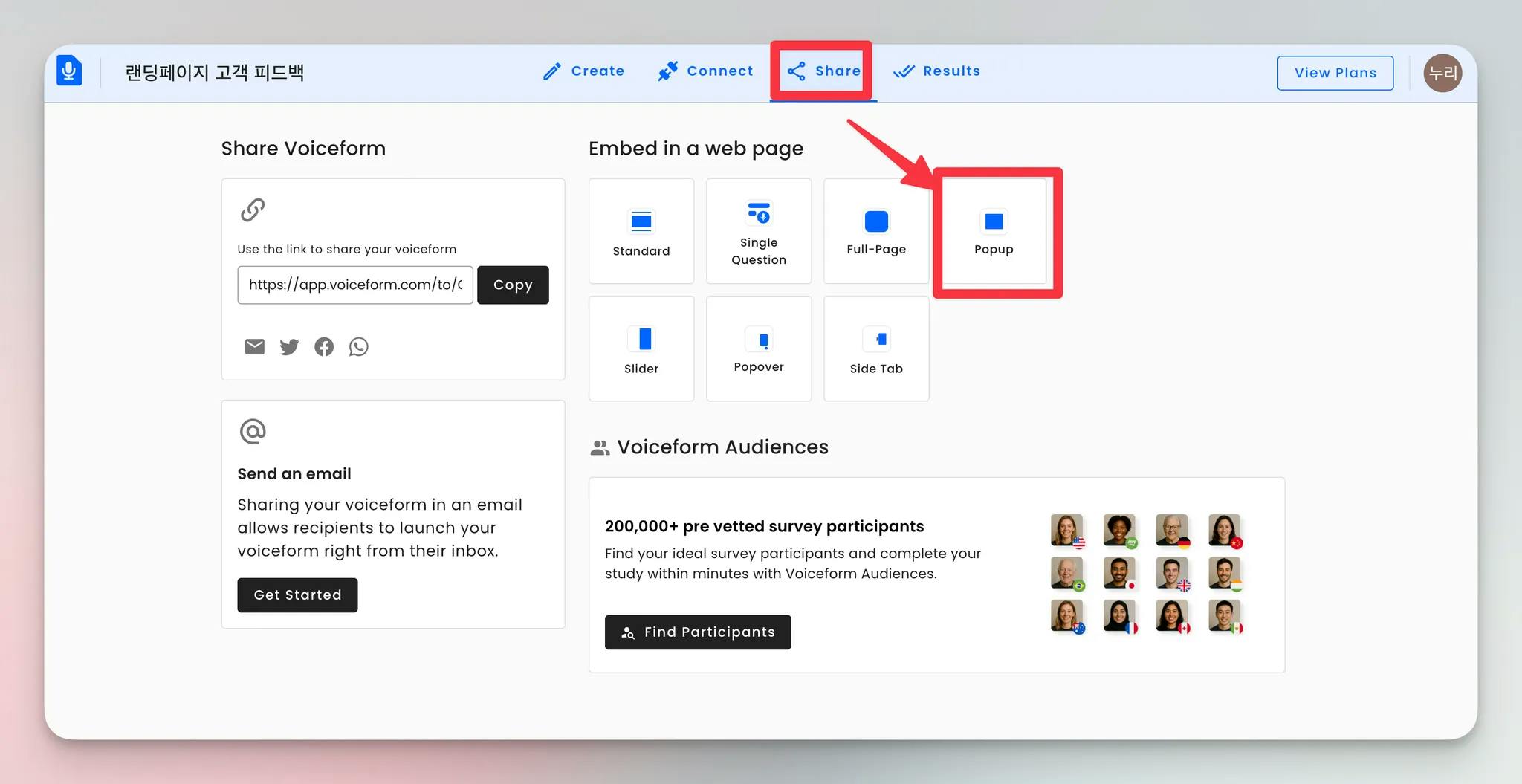Select the Popup embed option

click(994, 231)
